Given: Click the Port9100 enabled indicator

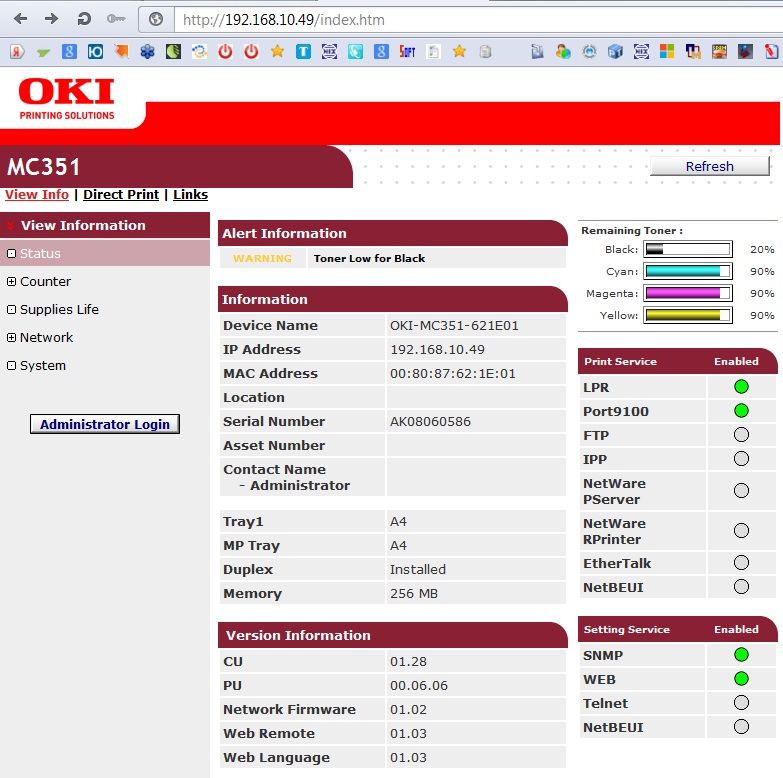Looking at the screenshot, I should (x=741, y=410).
